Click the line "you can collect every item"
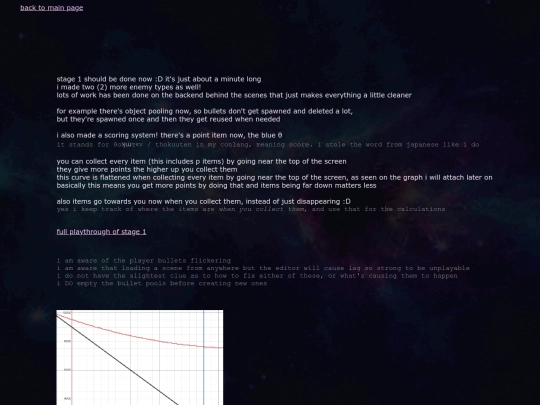 tap(201, 162)
